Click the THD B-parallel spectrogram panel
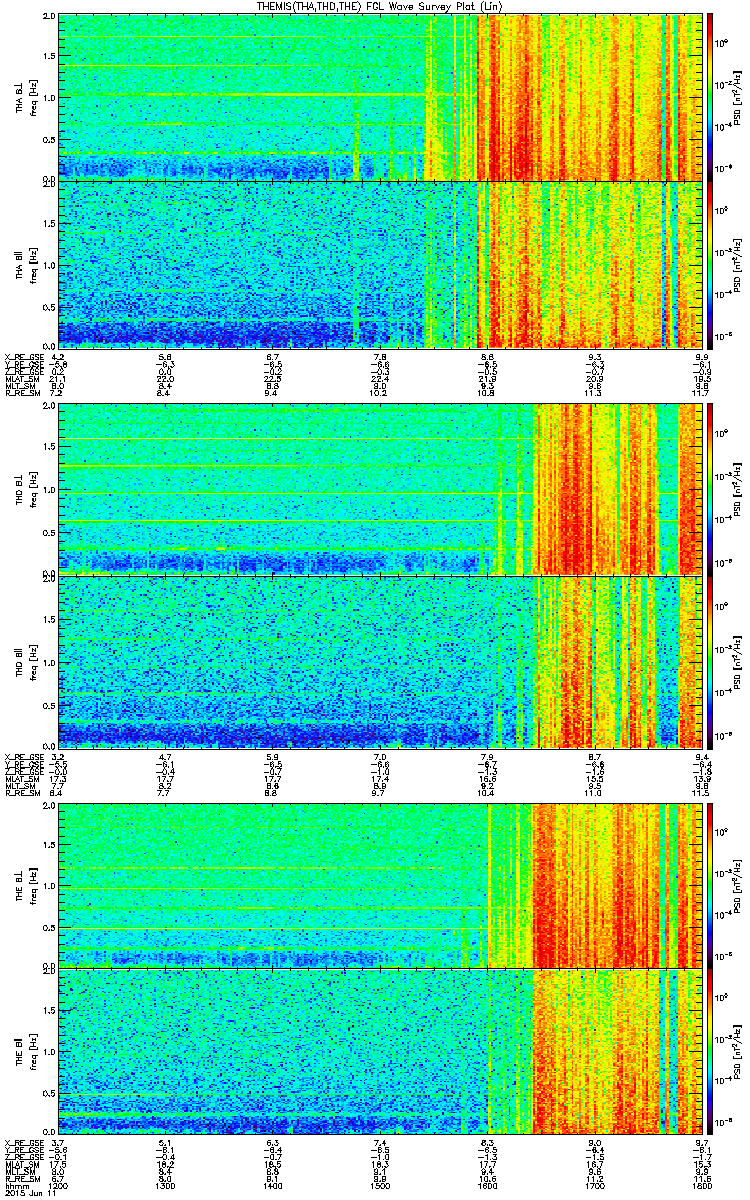The width and height of the screenshot is (750, 1200). click(x=380, y=660)
